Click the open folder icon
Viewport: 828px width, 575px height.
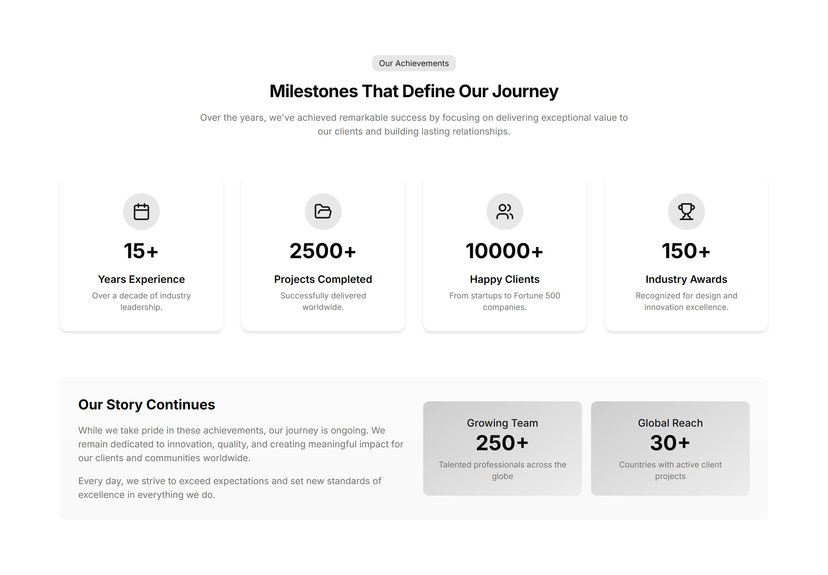point(323,212)
